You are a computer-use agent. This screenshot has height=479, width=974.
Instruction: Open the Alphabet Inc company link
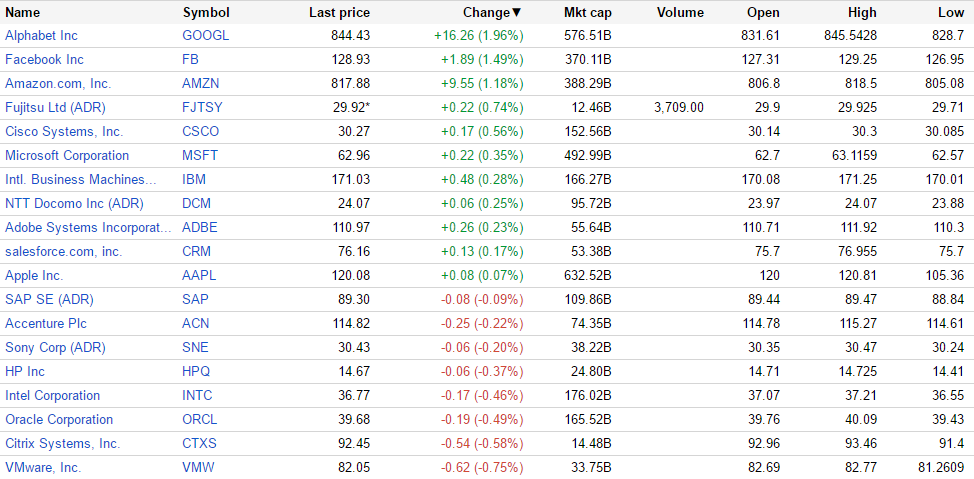[x=41, y=35]
